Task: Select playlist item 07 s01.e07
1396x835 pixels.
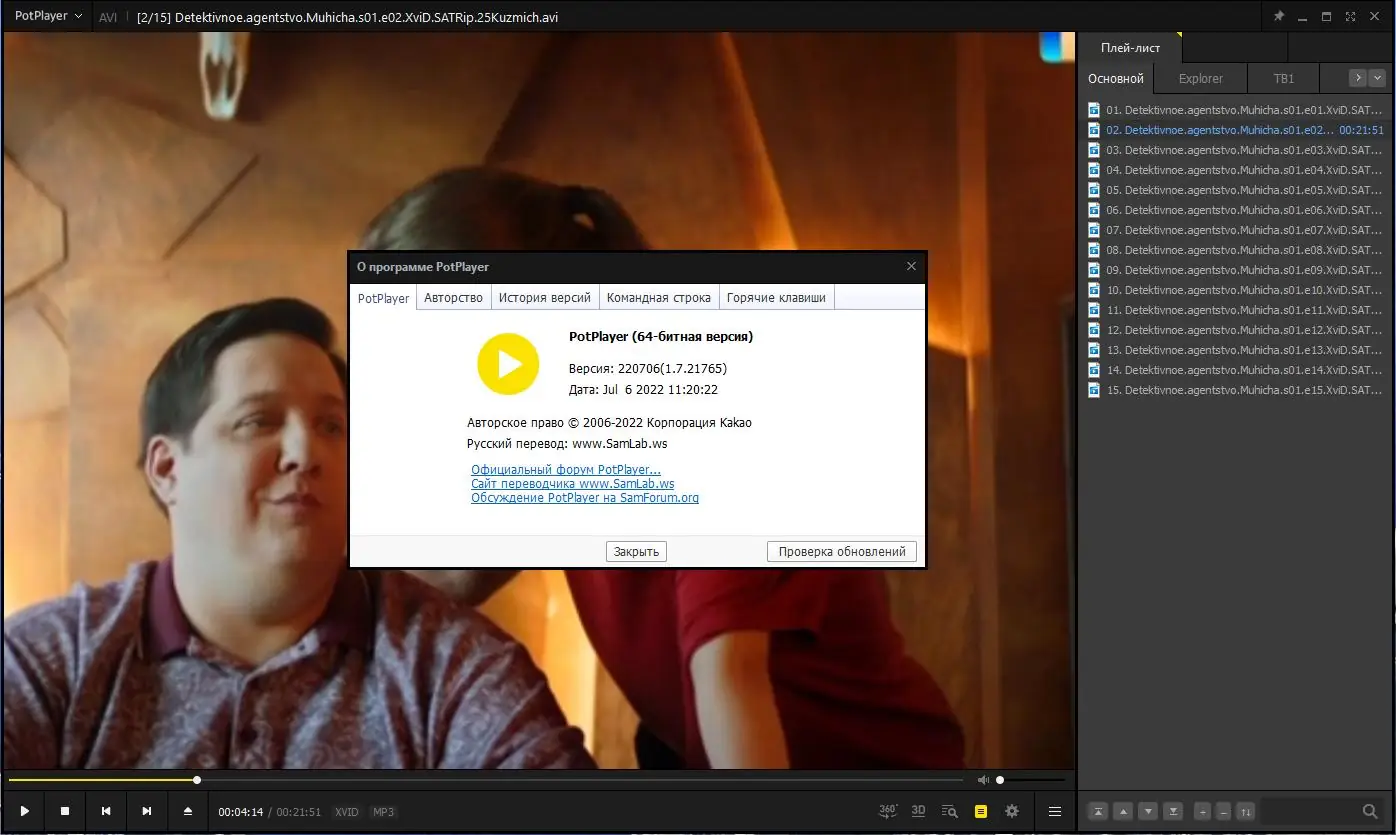Action: (1236, 230)
